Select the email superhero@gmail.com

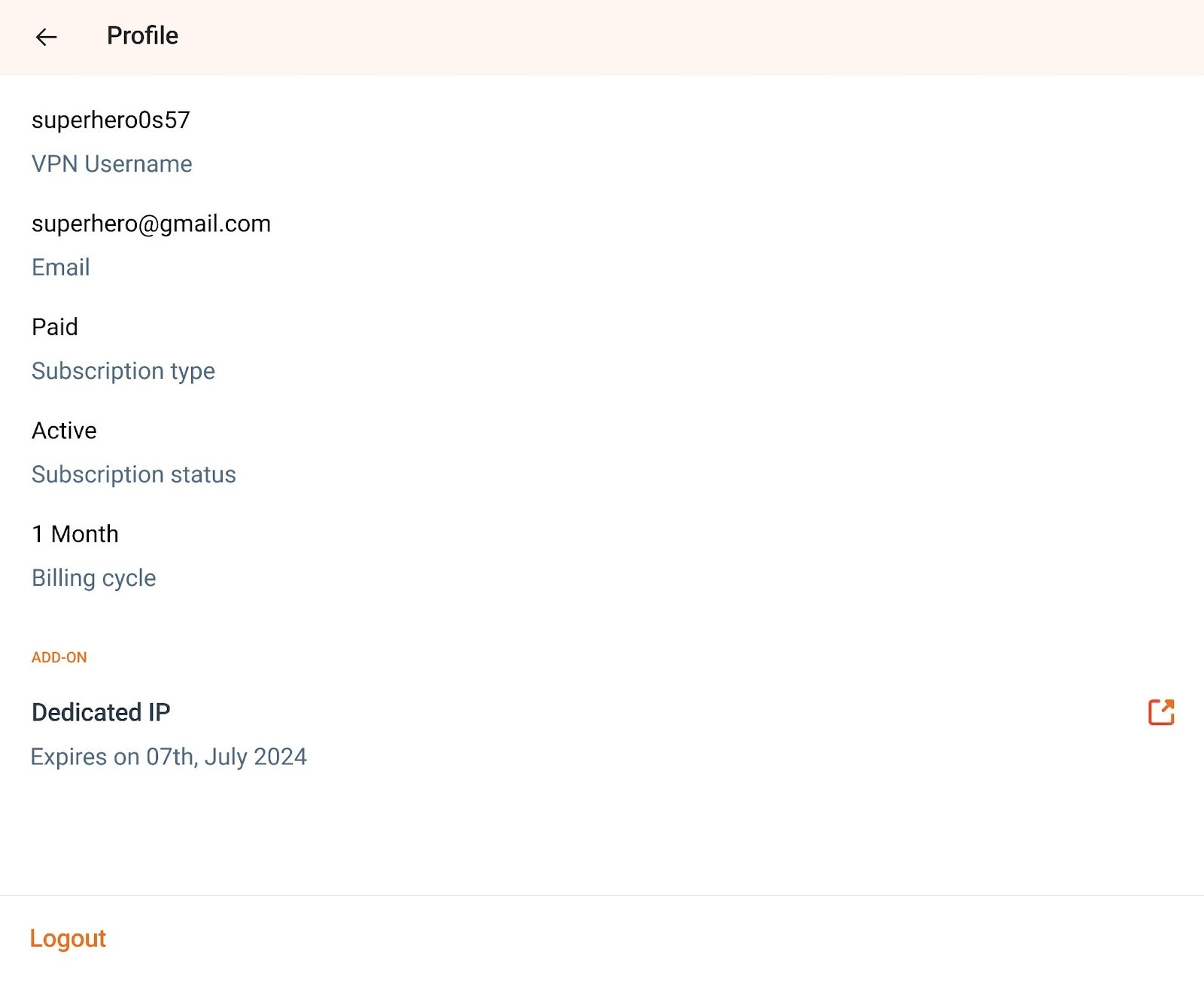tap(150, 224)
